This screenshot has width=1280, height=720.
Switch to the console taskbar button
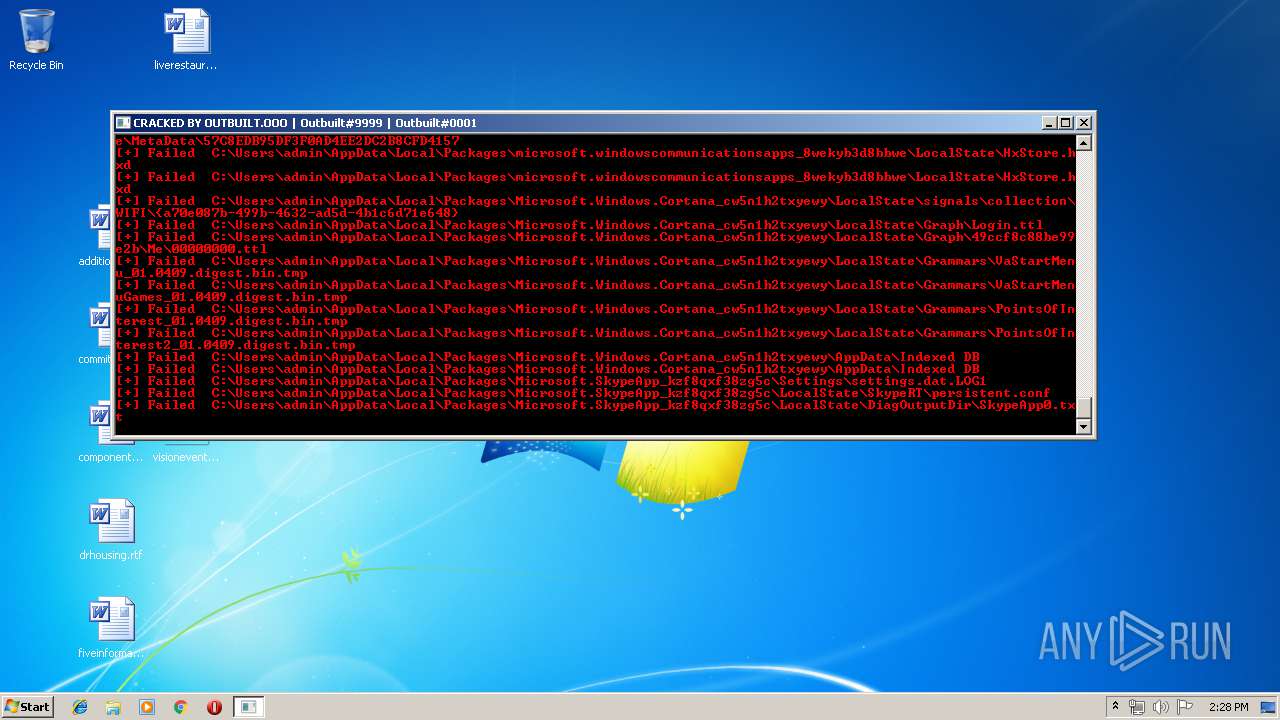pyautogui.click(x=248, y=707)
